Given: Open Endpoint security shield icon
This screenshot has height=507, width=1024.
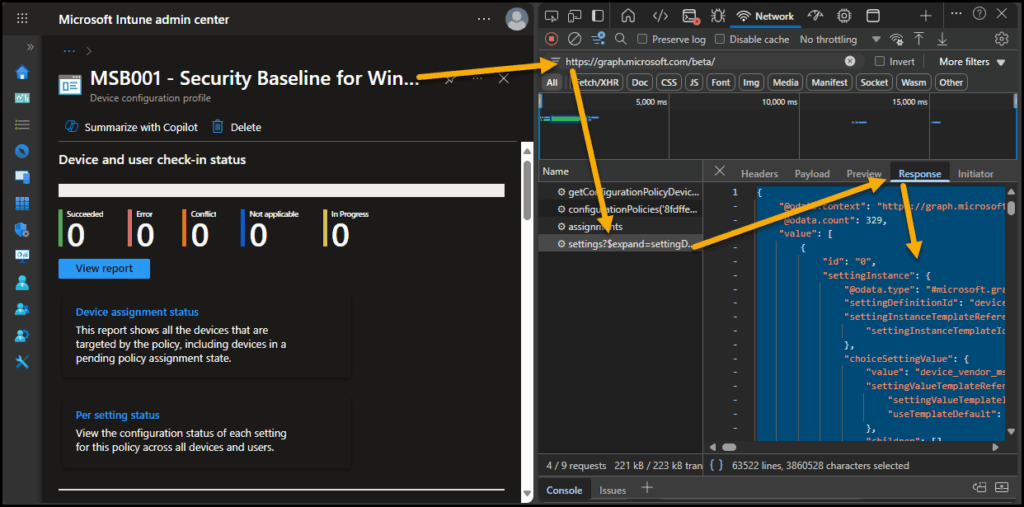Looking at the screenshot, I should [22, 229].
